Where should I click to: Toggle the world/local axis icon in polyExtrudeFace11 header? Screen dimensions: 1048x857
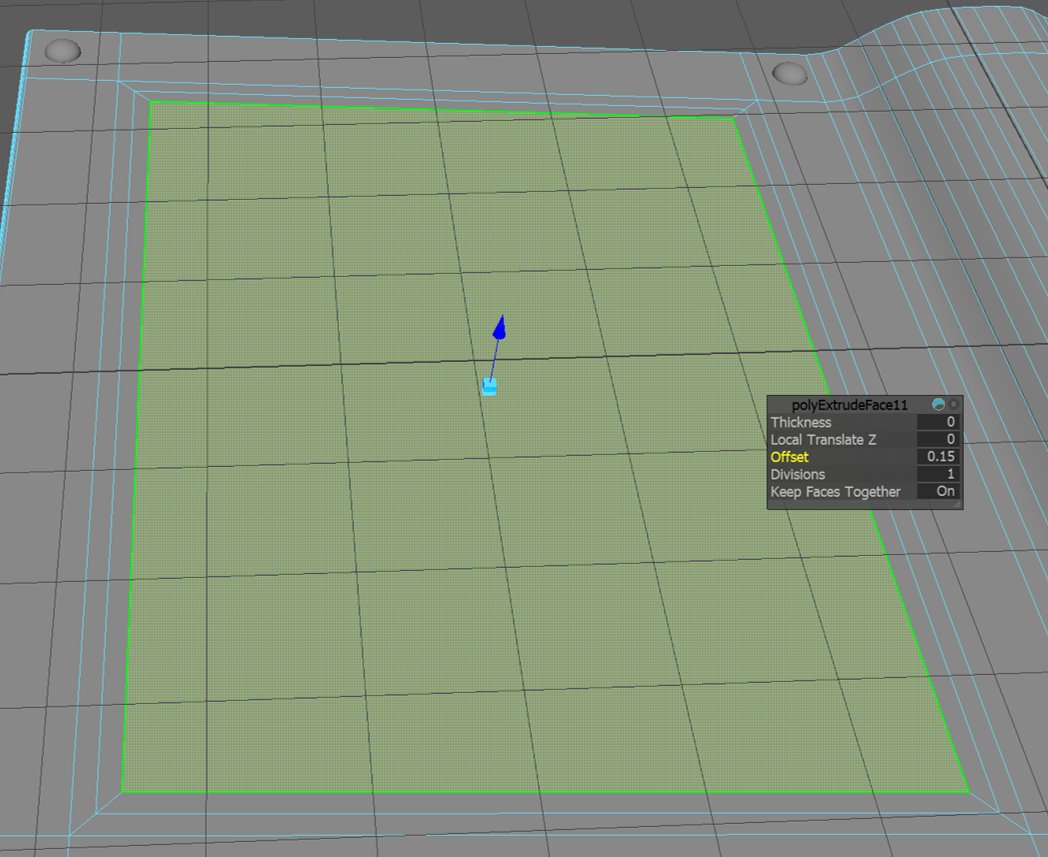(938, 405)
